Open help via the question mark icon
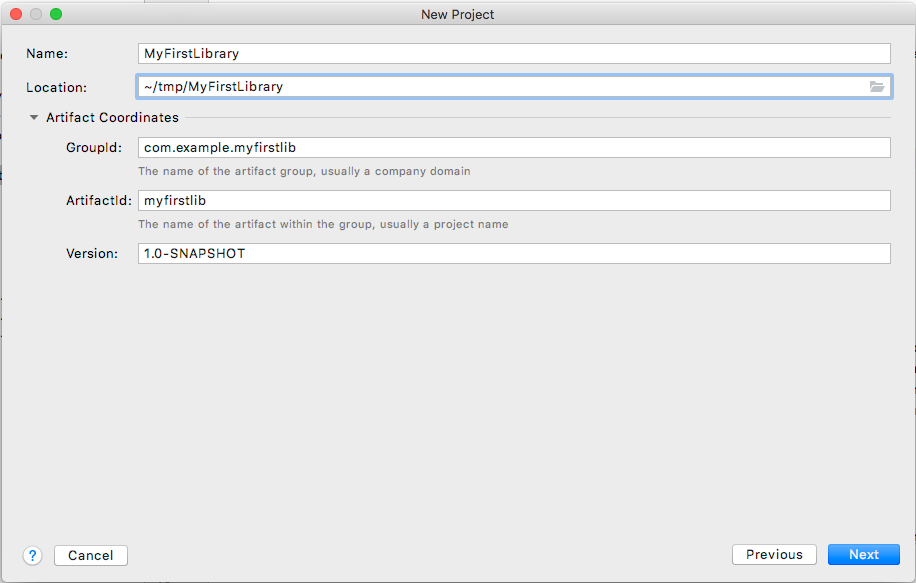Viewport: 916px width, 583px height. (x=31, y=555)
